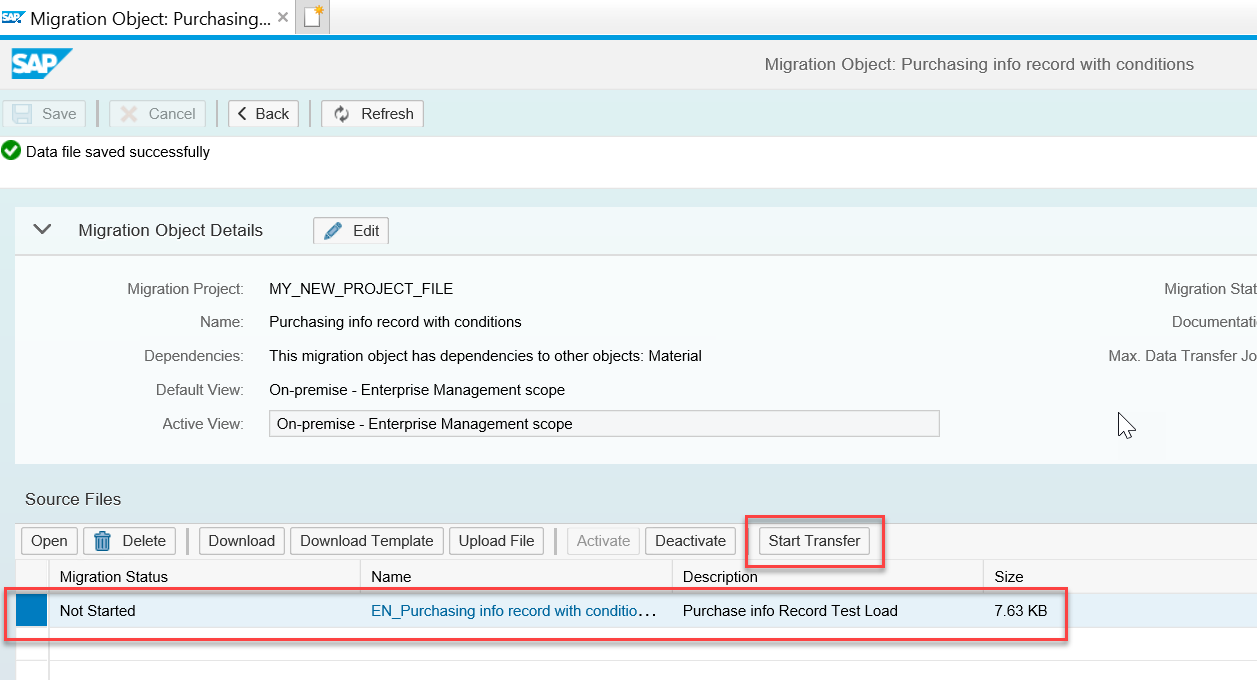Click the 7.63 KB size cell
The height and width of the screenshot is (680, 1257).
[x=1021, y=611]
